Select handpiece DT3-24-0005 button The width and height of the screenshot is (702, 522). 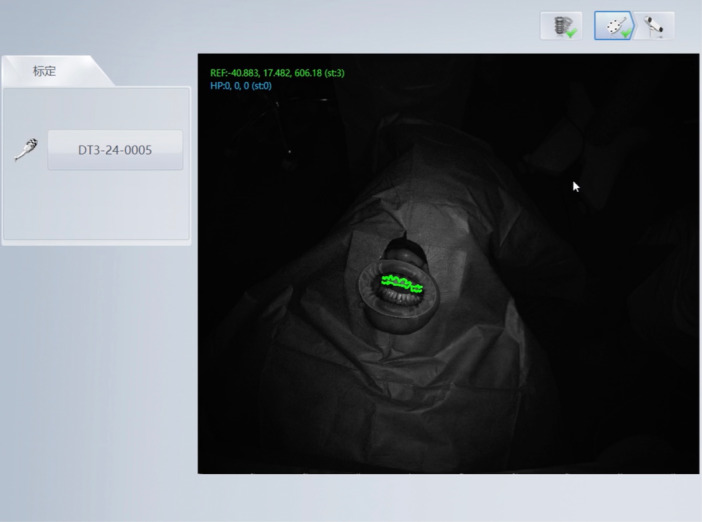[115, 150]
